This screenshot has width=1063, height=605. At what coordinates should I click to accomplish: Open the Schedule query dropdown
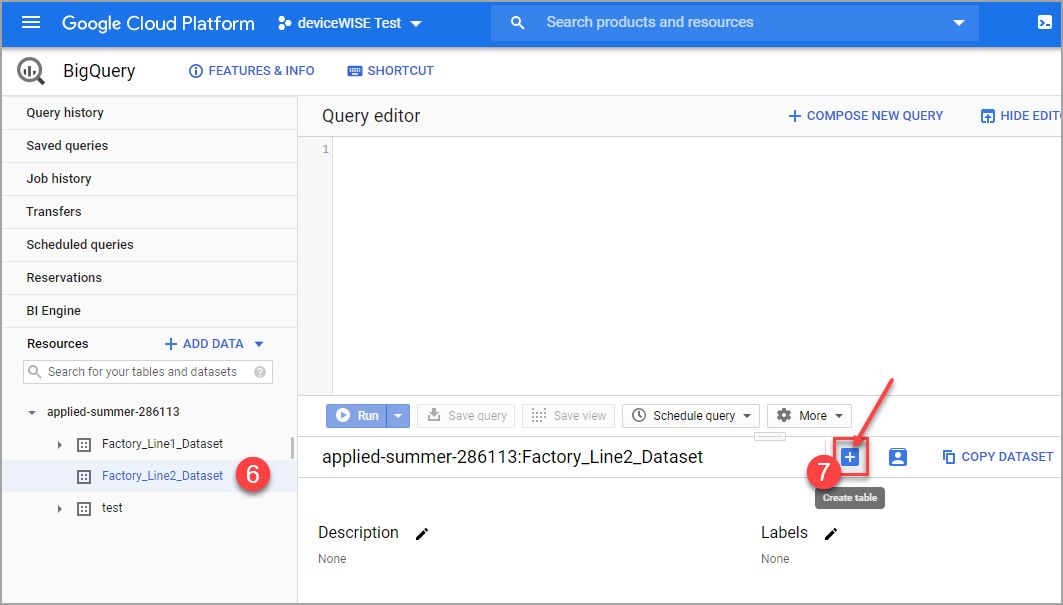691,416
